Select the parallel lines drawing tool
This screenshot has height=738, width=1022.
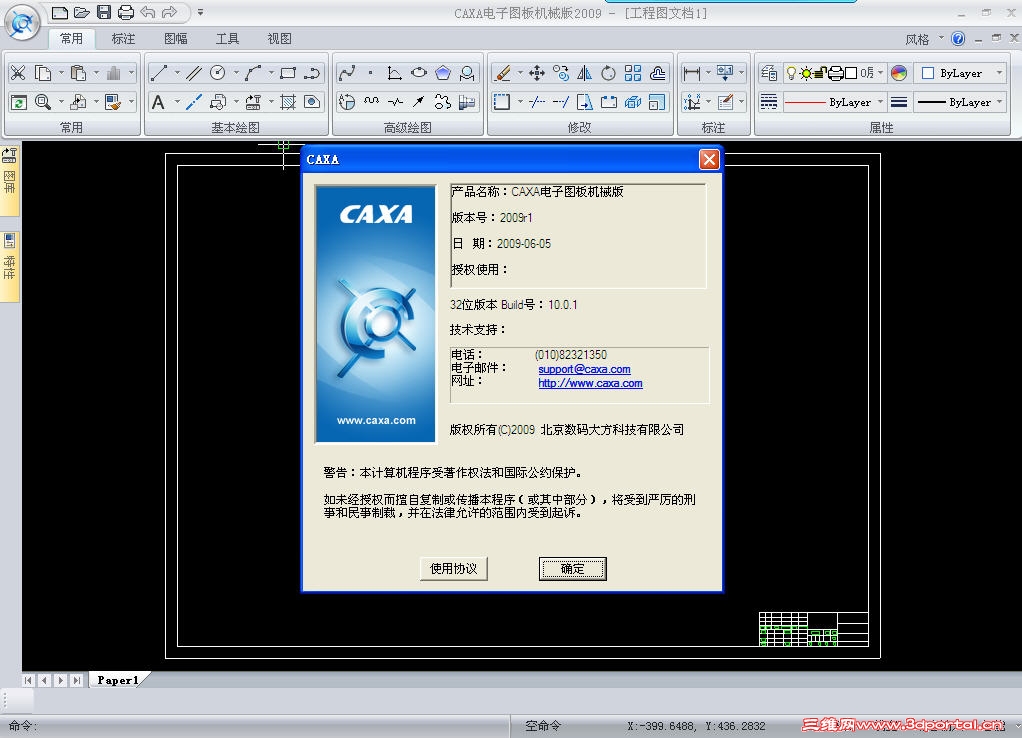[x=194, y=73]
